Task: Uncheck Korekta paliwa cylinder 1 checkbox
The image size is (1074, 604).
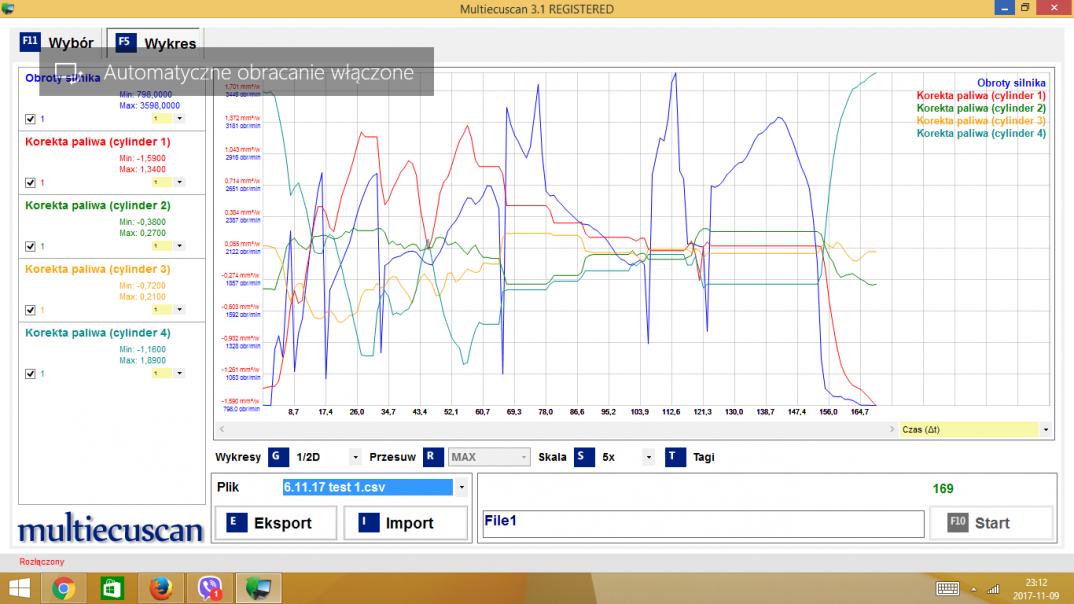Action: tap(30, 183)
